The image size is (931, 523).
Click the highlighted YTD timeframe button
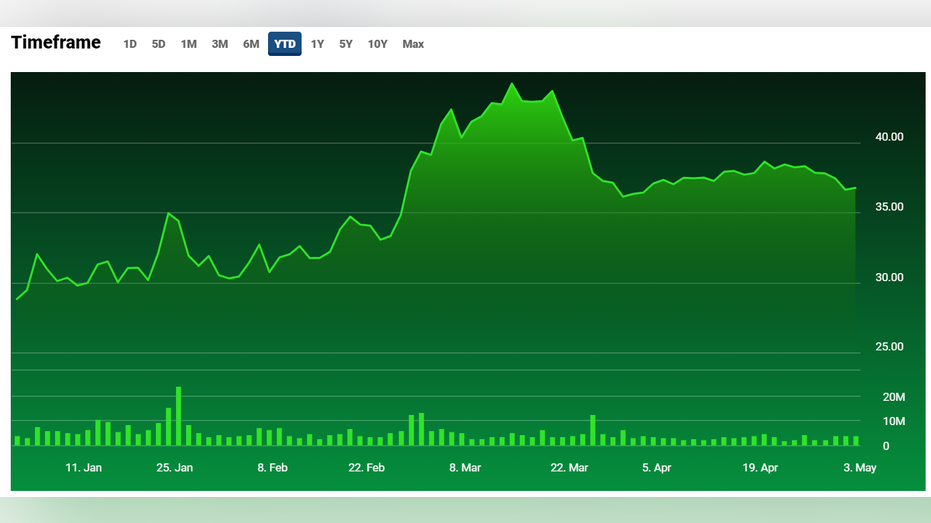click(284, 44)
